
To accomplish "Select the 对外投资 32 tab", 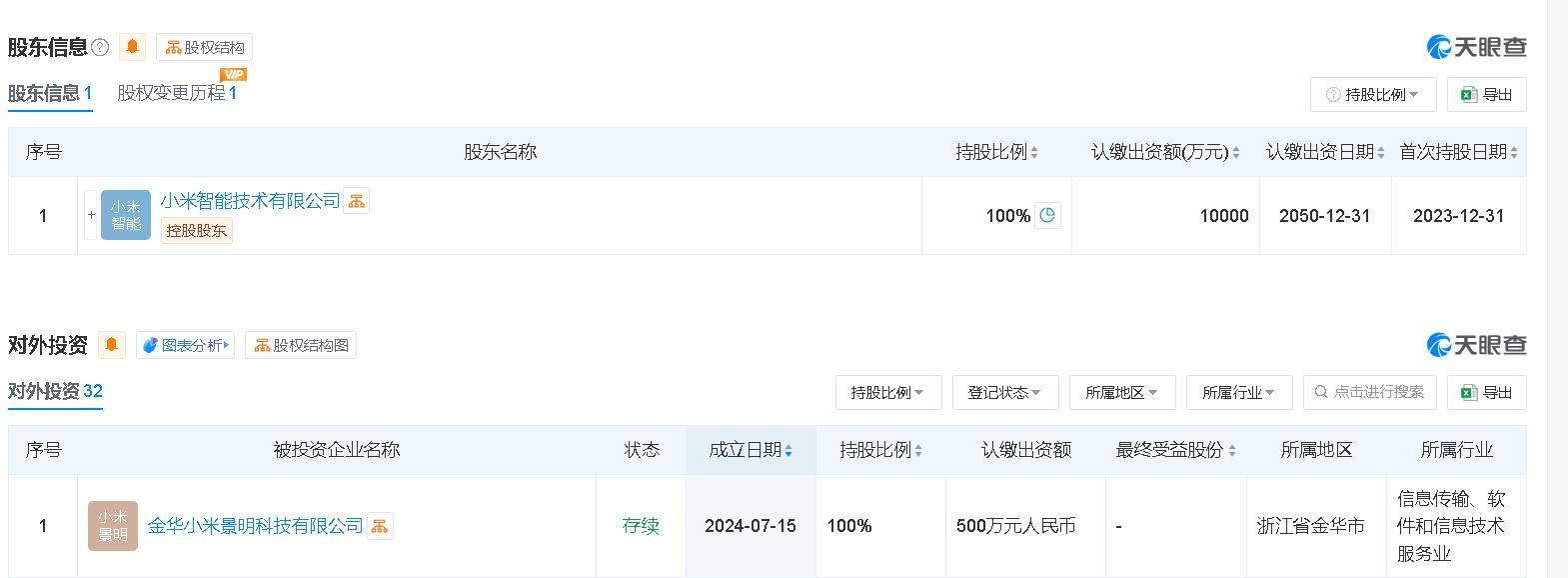I will pyautogui.click(x=55, y=391).
